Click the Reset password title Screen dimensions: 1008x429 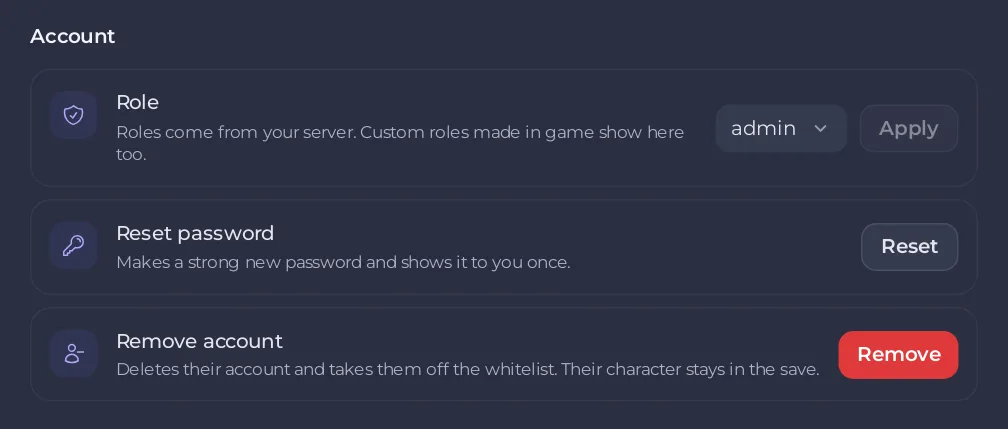coord(195,233)
